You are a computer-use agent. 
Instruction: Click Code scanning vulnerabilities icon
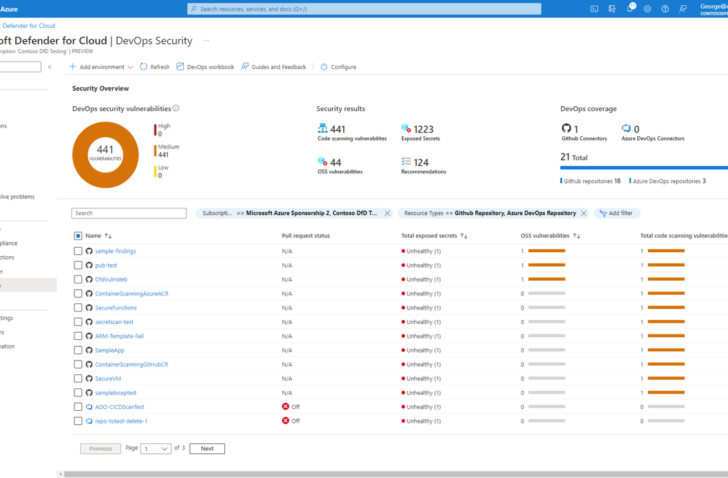322,128
